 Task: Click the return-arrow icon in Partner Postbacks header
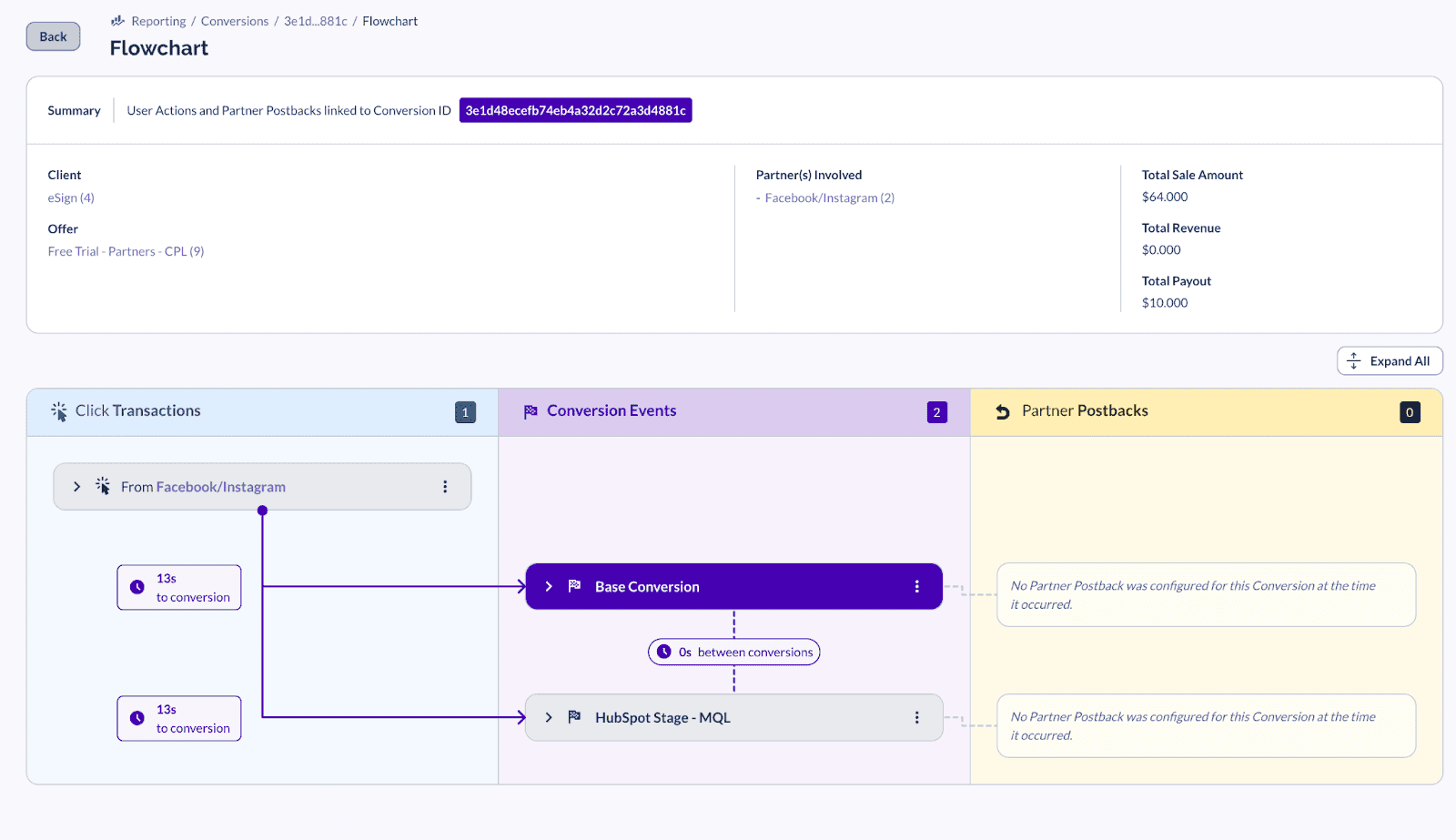(1002, 410)
